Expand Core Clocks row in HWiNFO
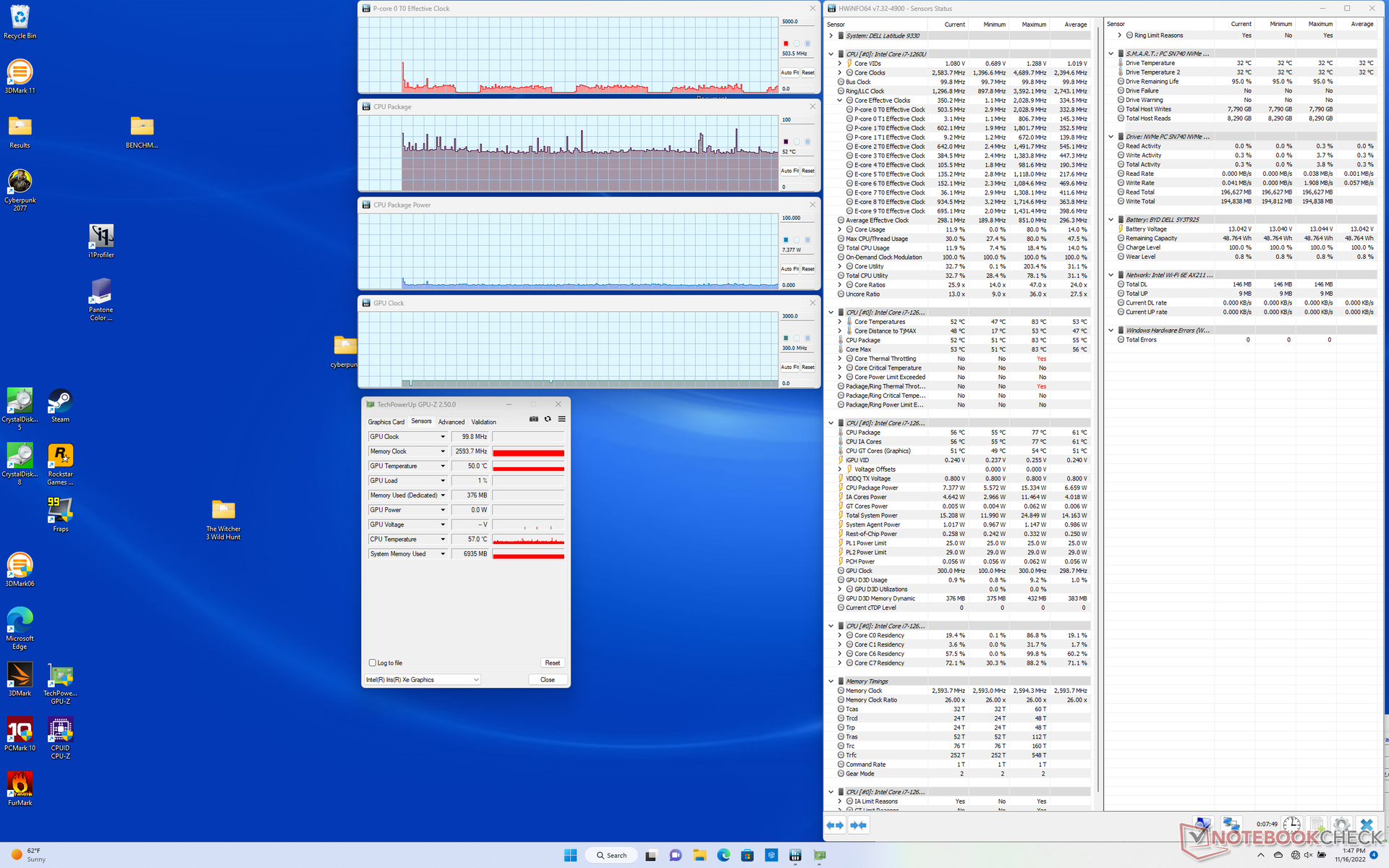 coord(839,73)
